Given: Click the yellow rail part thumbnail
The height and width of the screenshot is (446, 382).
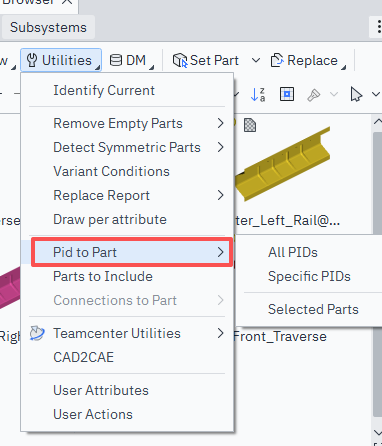Looking at the screenshot, I should (283, 163).
